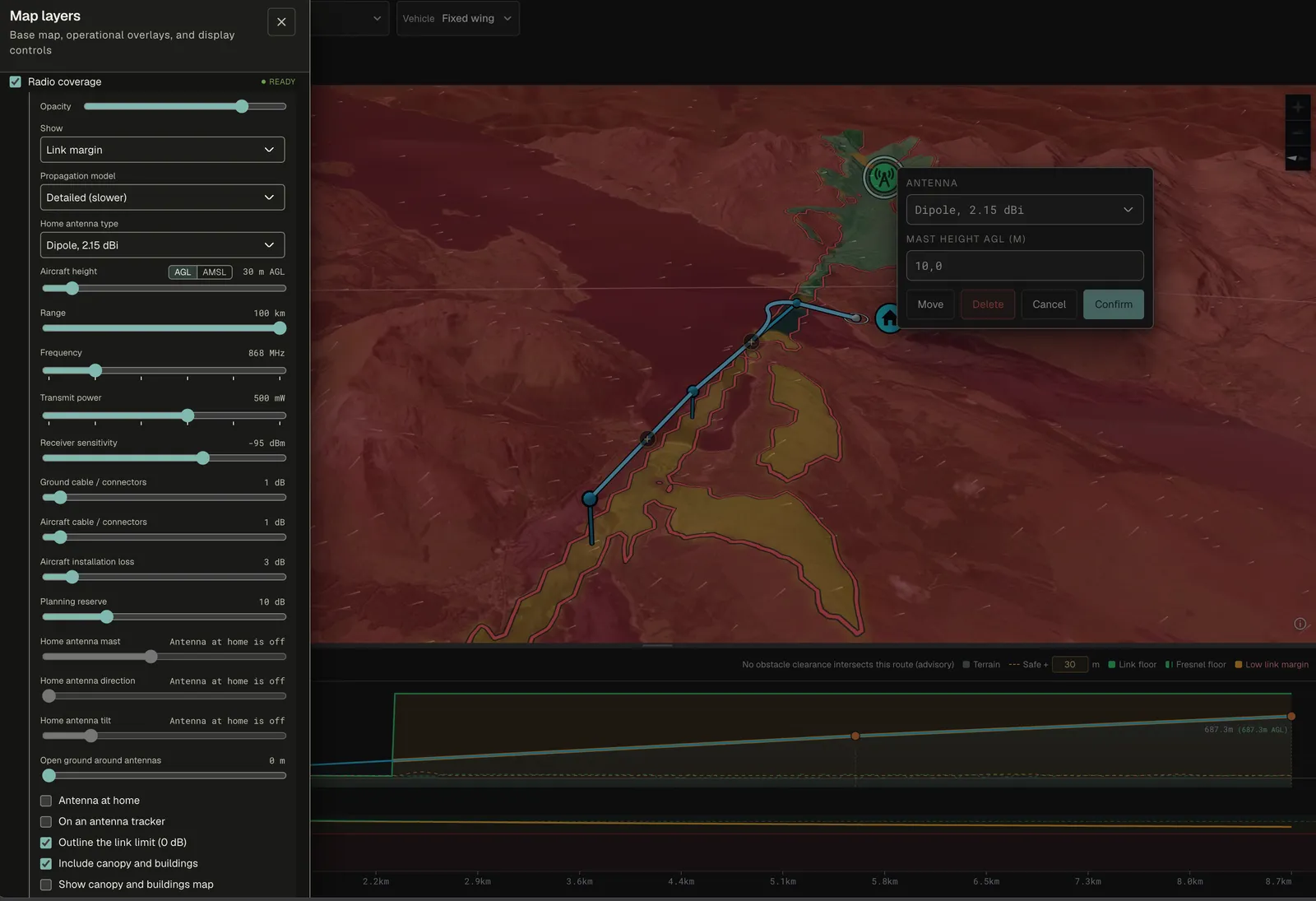Open the Home antenna type dropdown
This screenshot has height=901, width=1316.
[162, 245]
